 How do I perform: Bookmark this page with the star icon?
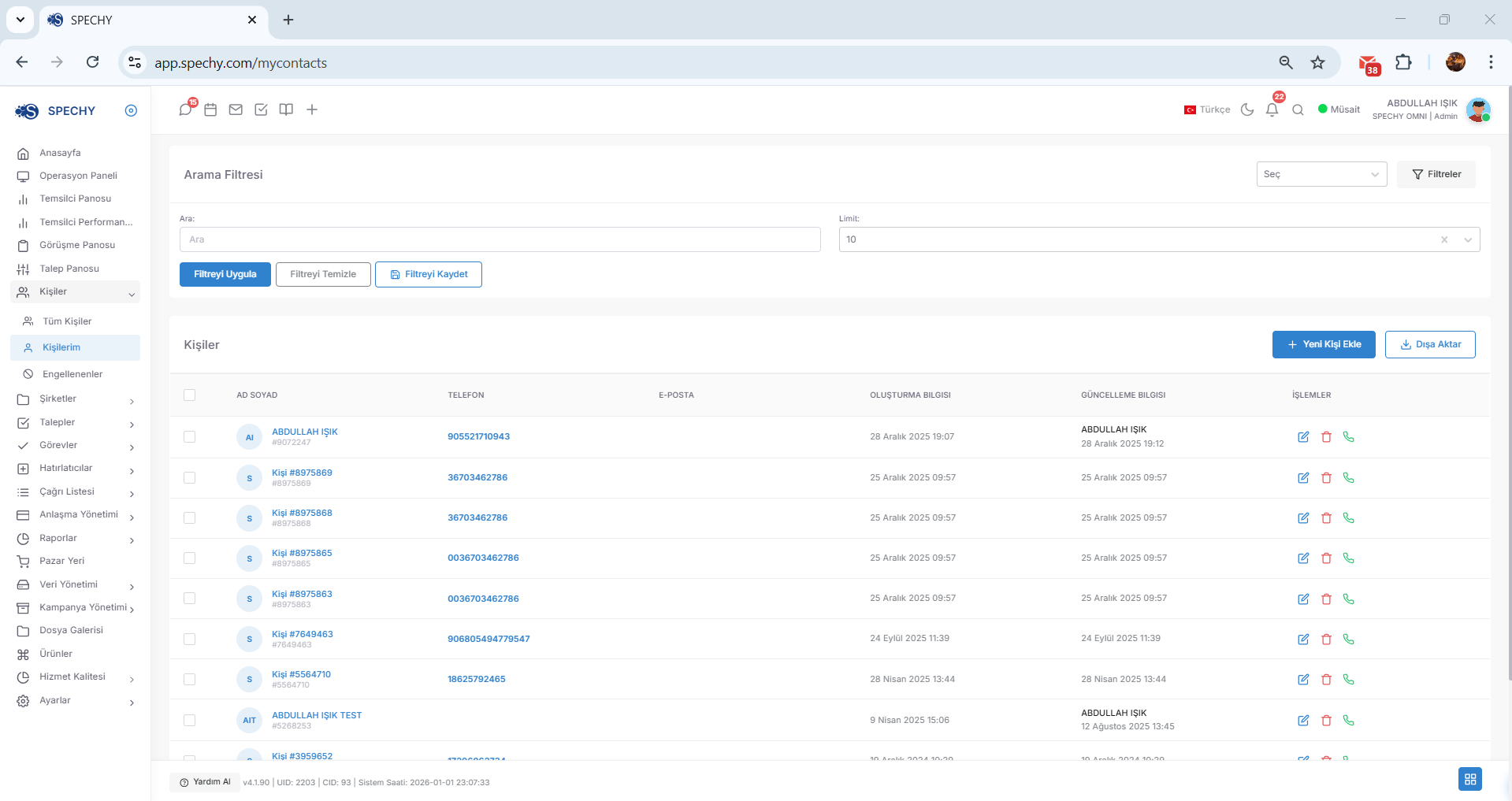(1317, 62)
